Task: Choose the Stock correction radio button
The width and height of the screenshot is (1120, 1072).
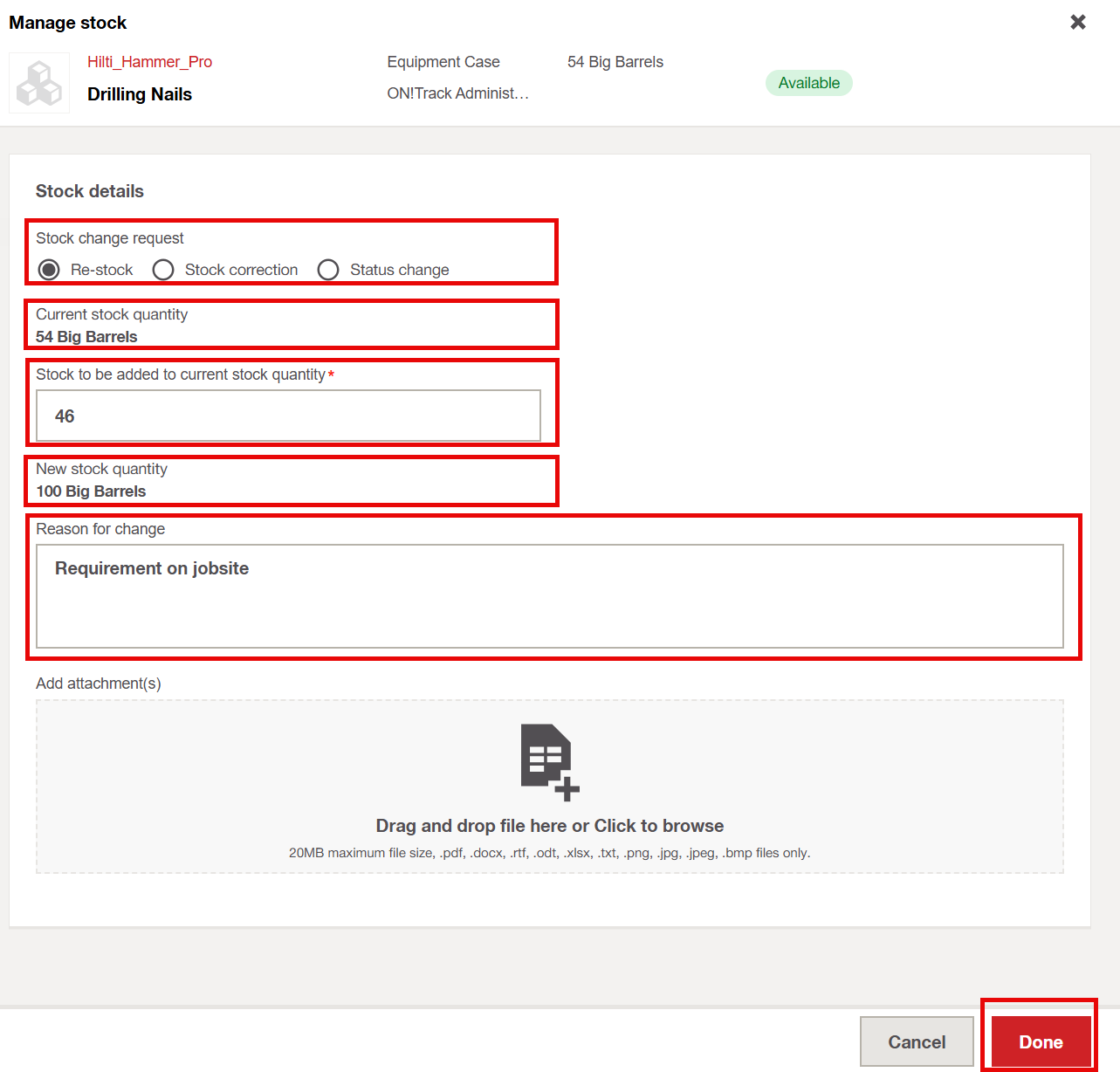Action: click(x=163, y=270)
